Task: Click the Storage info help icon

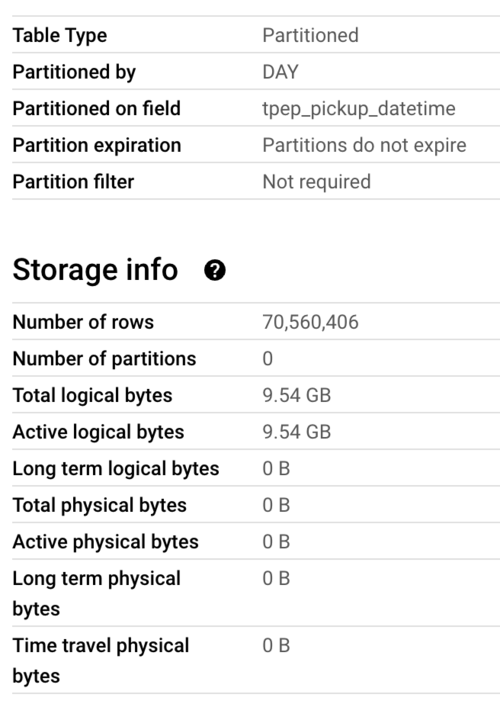Action: pos(214,270)
